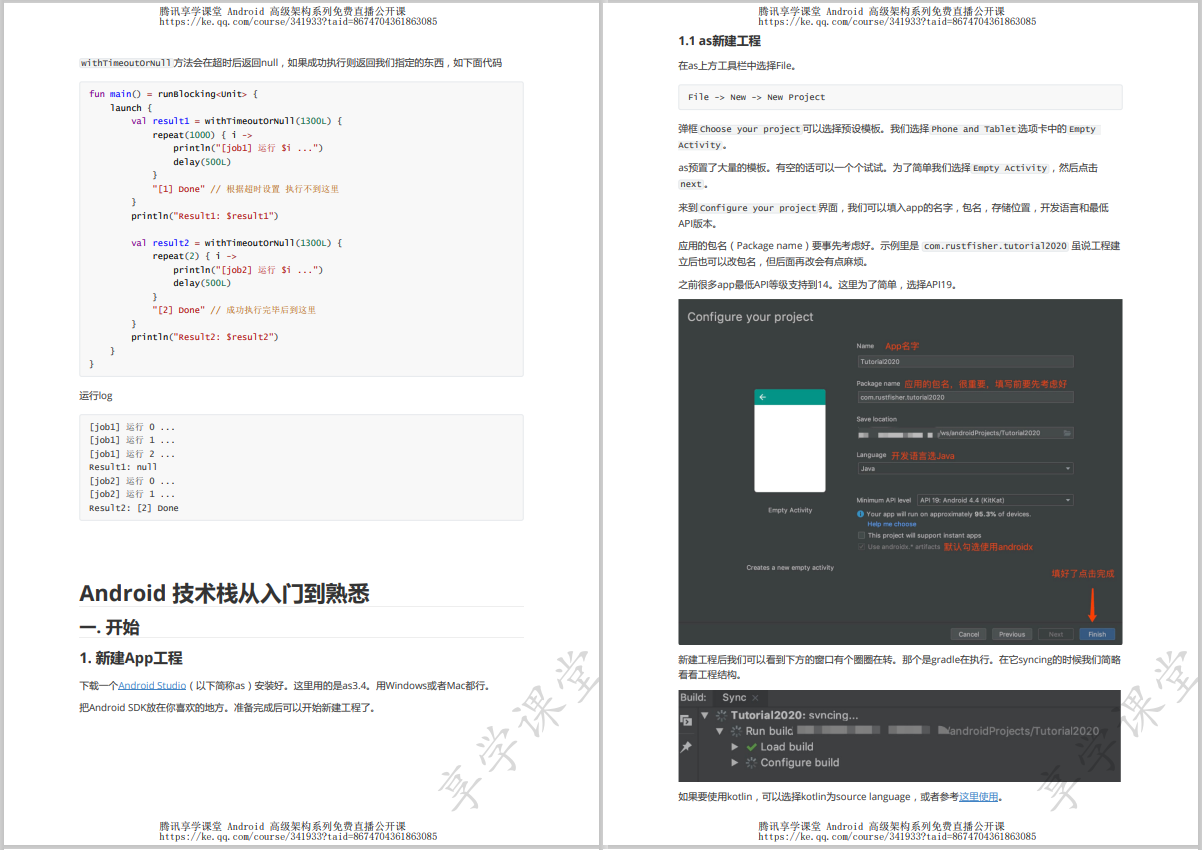The image size is (1202, 850).
Task: Click the '一. 开始' heading
Action: [109, 627]
